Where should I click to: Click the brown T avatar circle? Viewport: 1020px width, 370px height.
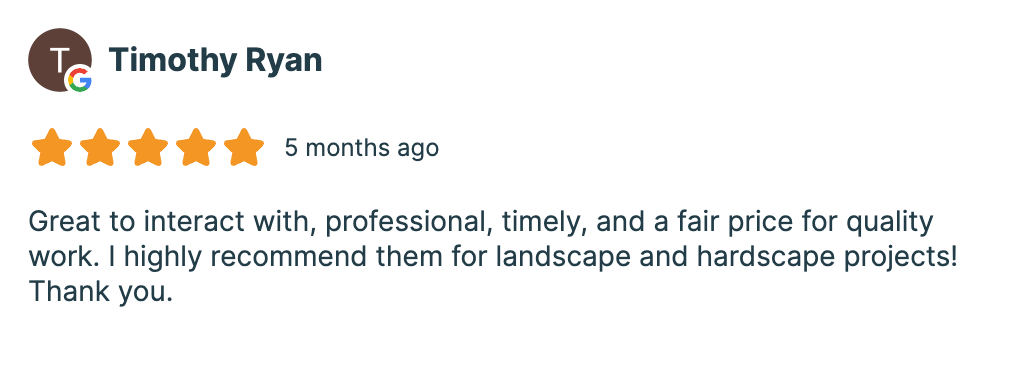coord(60,60)
